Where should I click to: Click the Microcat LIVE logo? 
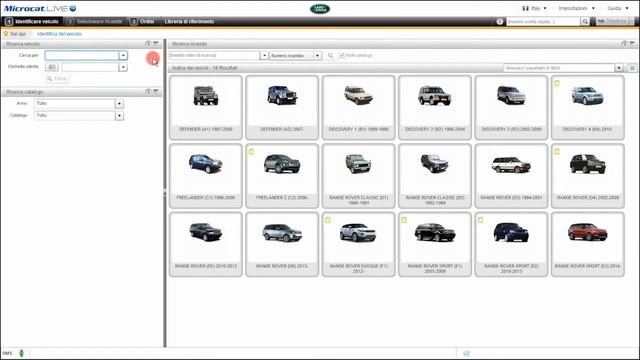(40, 8)
